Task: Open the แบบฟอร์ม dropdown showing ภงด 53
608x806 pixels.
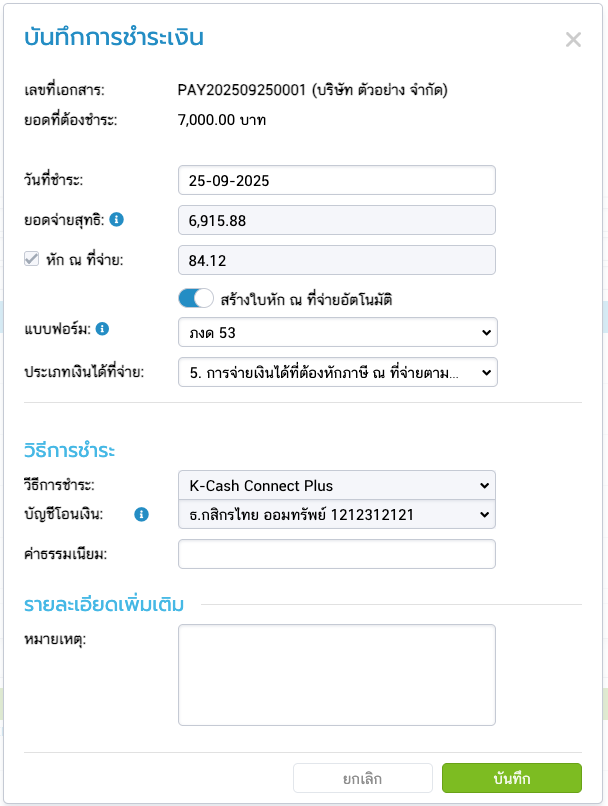Action: point(336,331)
